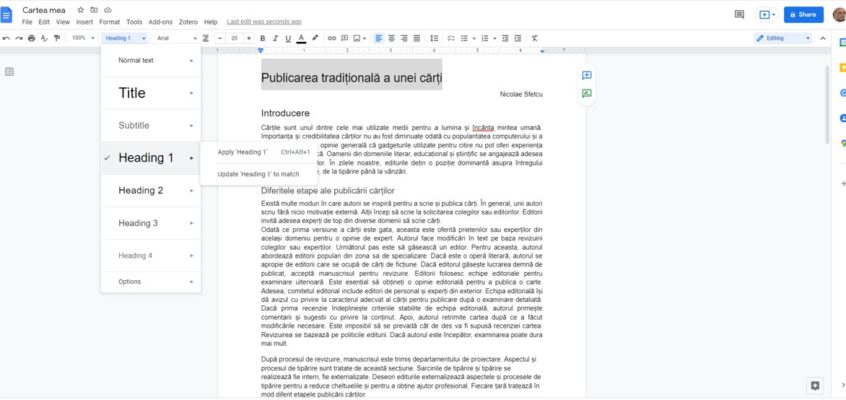Open the Heading 1 styles dropdown
The image size is (846, 400).
tap(125, 38)
